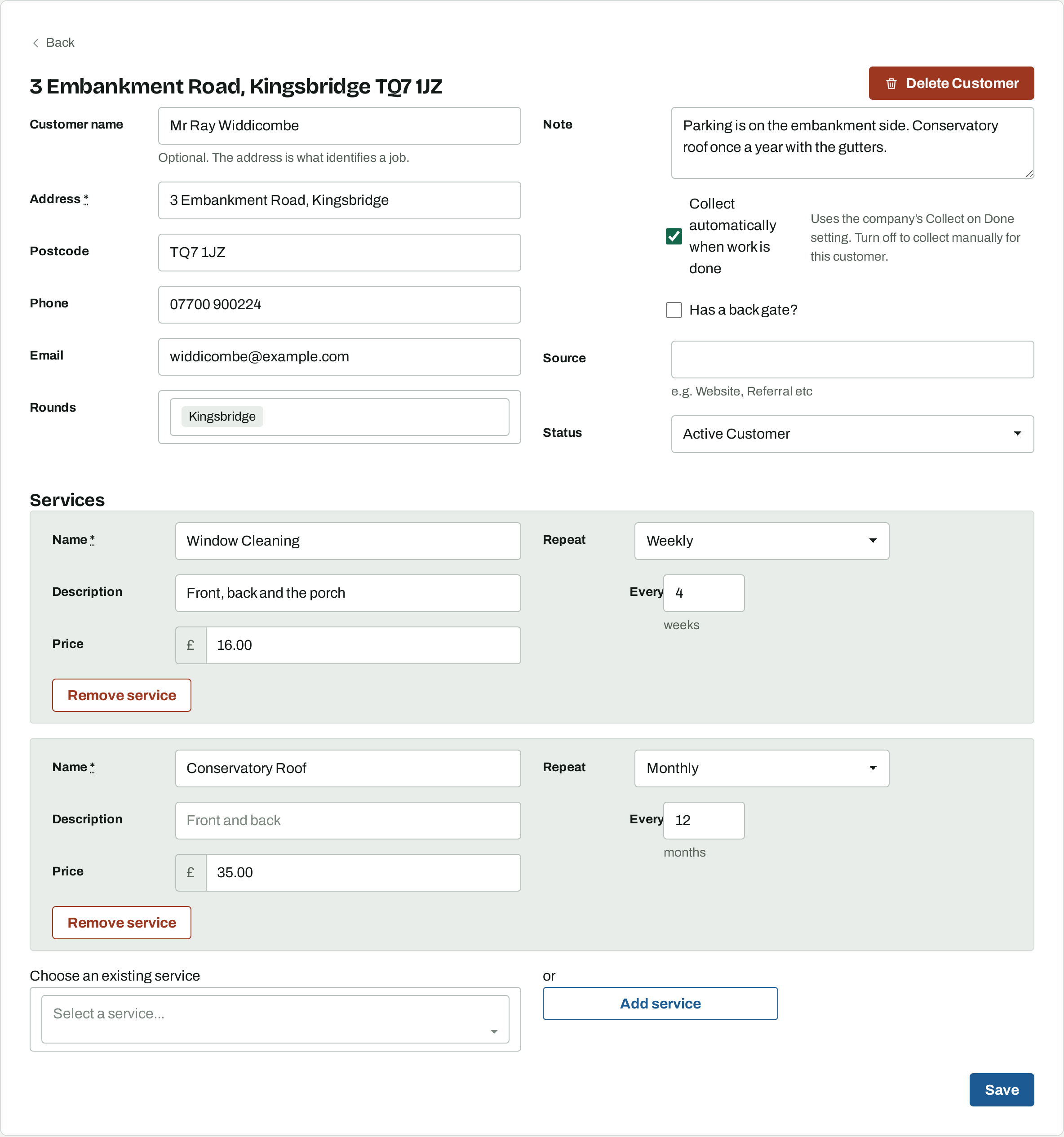Click inside the Note text area

[x=852, y=143]
